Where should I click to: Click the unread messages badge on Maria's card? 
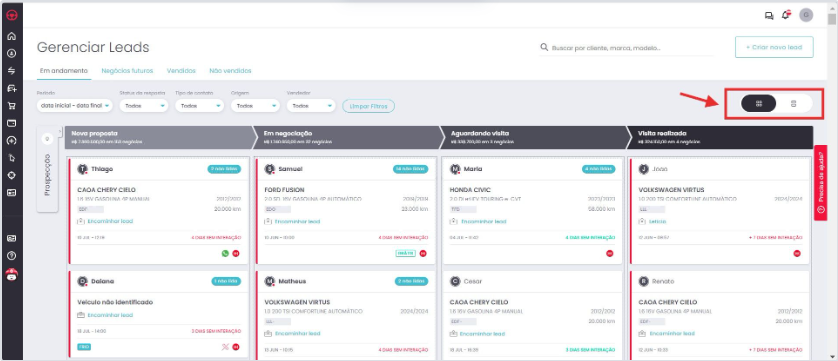coord(599,169)
